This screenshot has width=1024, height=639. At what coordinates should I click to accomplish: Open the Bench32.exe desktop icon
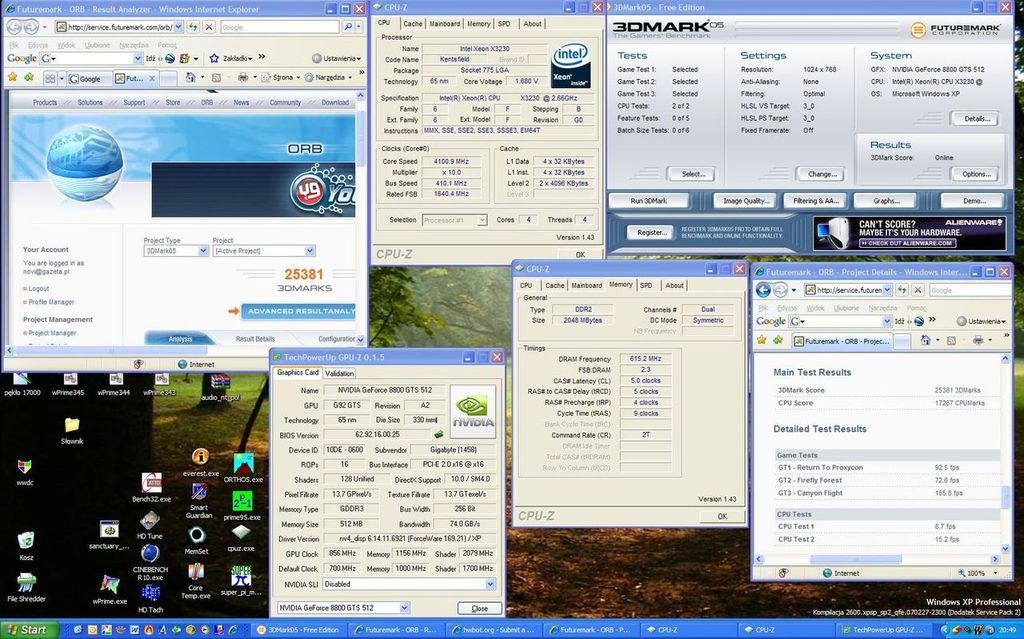point(151,487)
